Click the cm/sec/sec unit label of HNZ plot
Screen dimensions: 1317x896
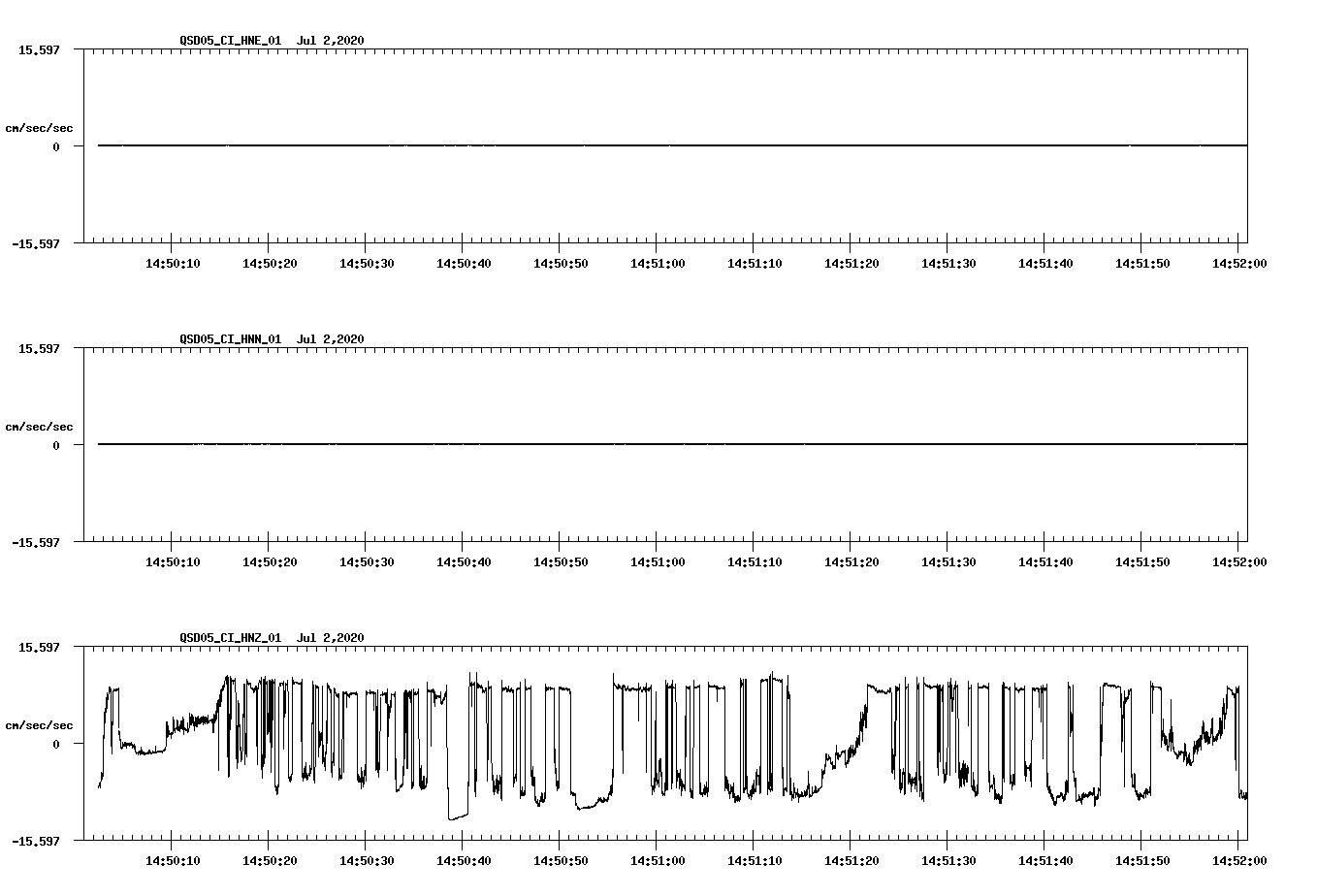39,725
